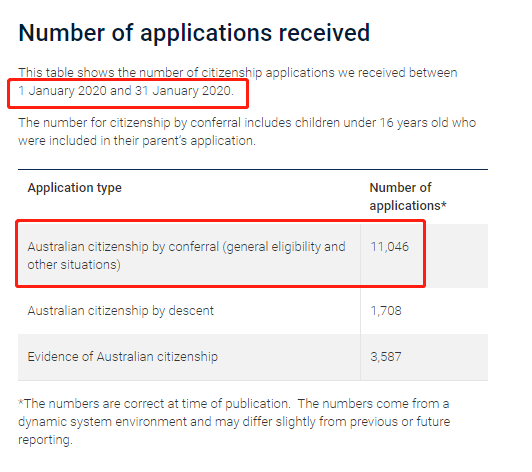This screenshot has height=472, width=532.
Task: Click the paragraph about children under 16
Action: tap(247, 132)
